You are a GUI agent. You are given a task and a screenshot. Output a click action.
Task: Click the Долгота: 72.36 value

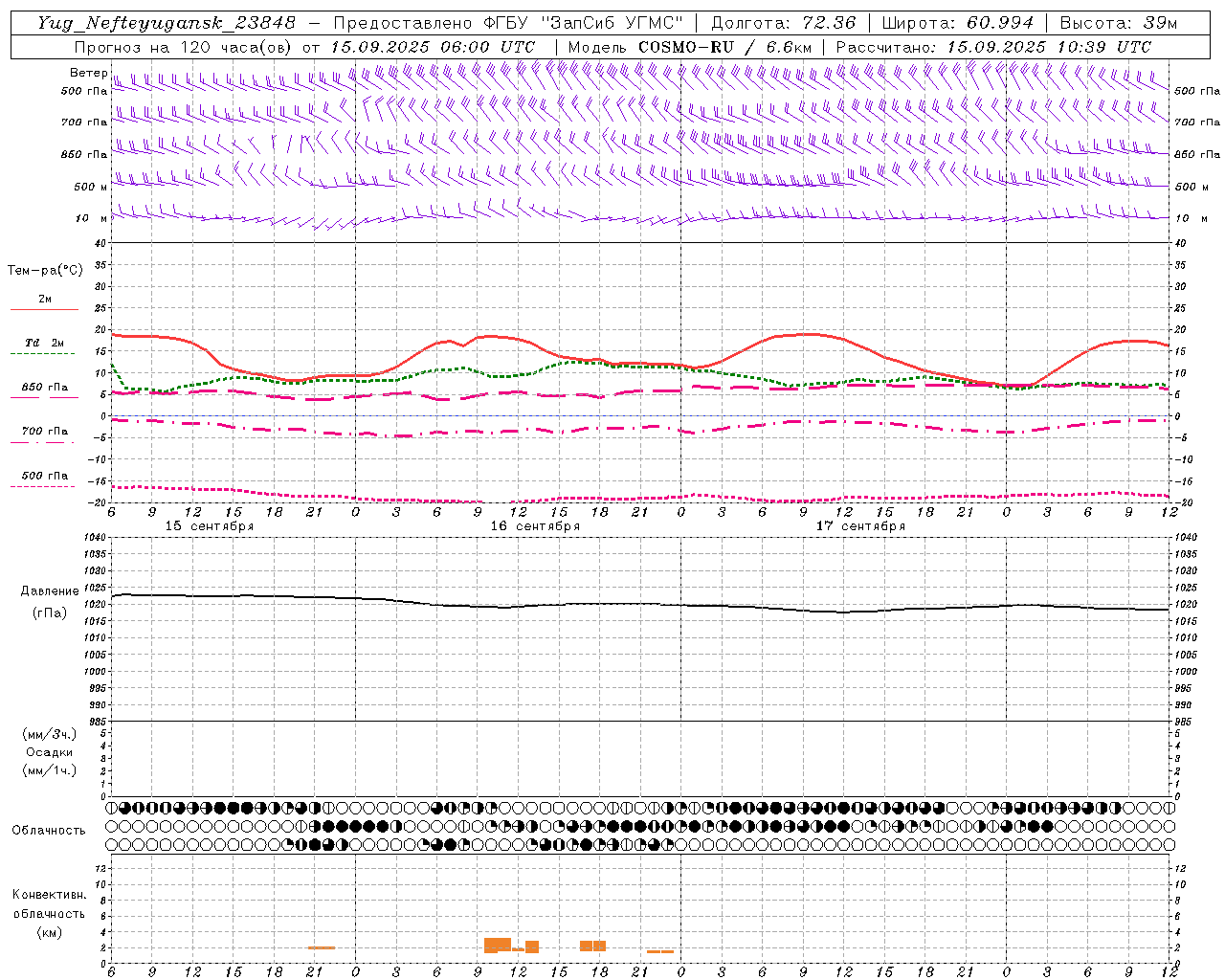(x=783, y=23)
